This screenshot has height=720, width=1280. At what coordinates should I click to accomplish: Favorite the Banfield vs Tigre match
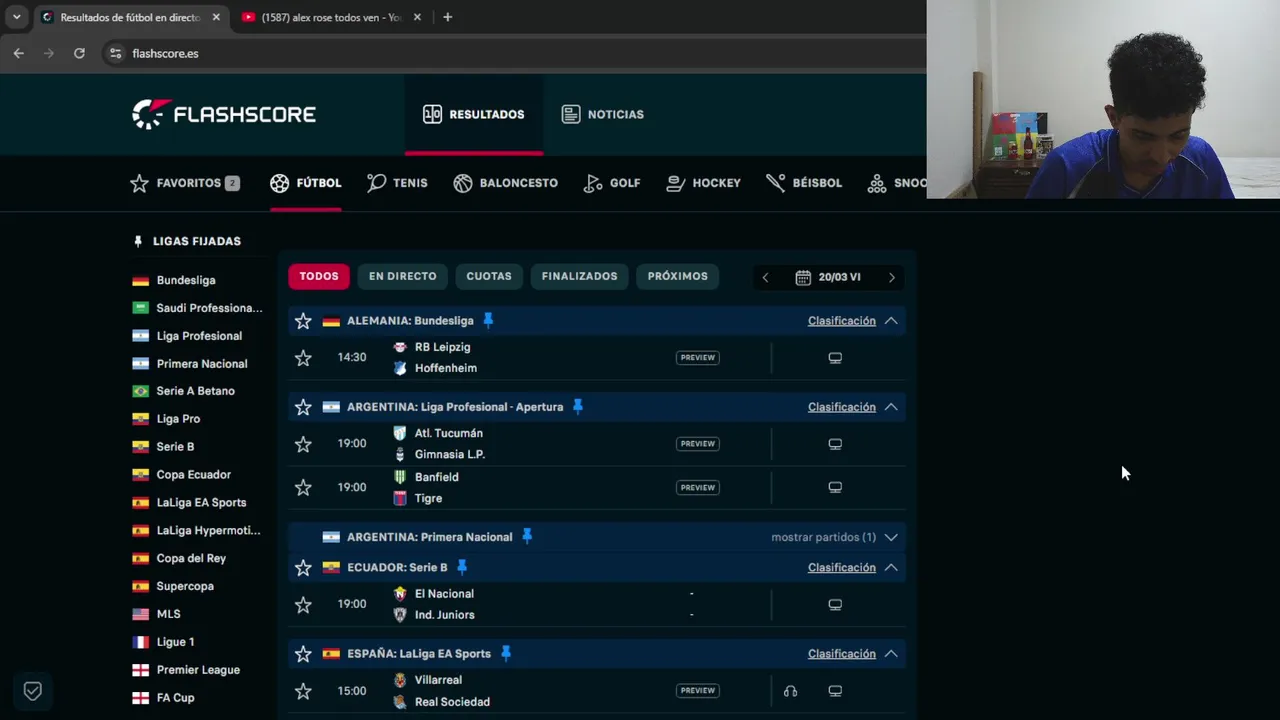tap(303, 488)
